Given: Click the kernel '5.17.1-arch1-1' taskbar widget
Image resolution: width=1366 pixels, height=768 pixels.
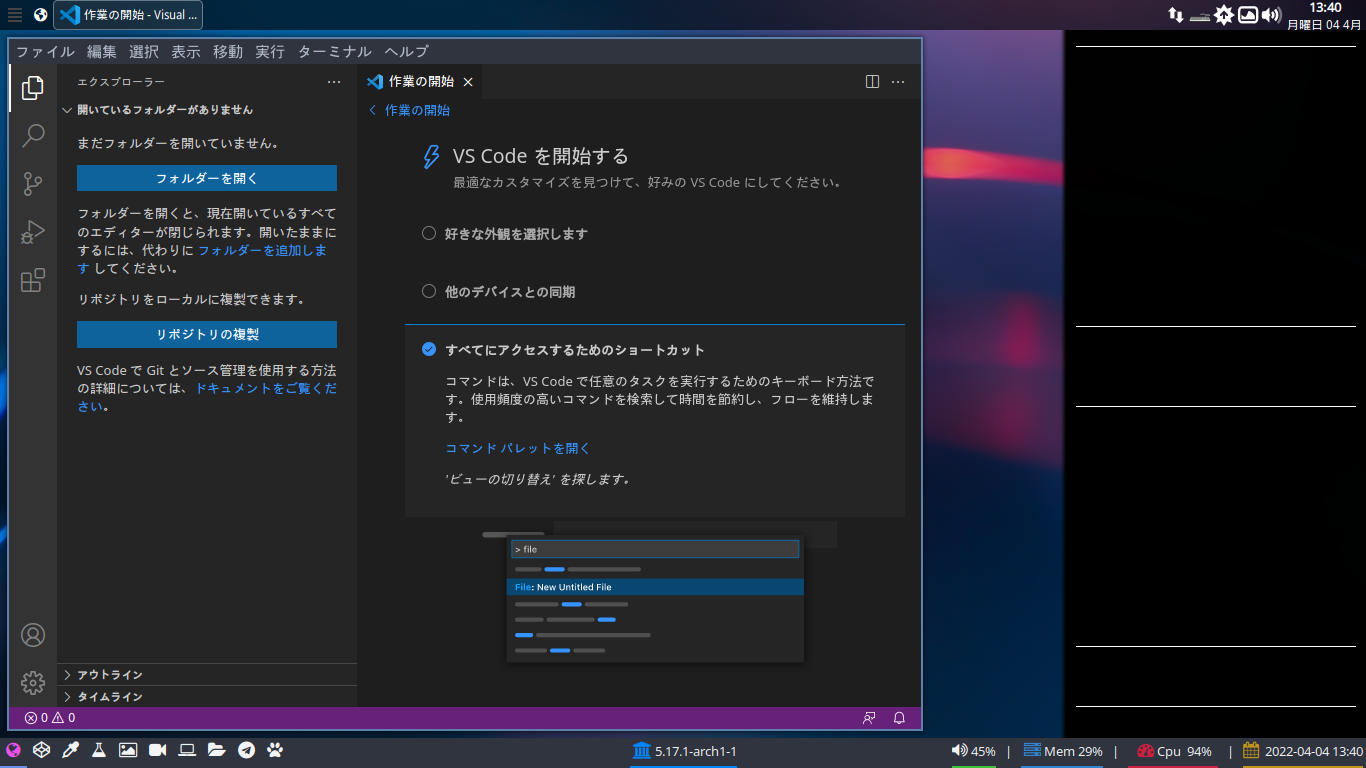Looking at the screenshot, I should (x=684, y=750).
